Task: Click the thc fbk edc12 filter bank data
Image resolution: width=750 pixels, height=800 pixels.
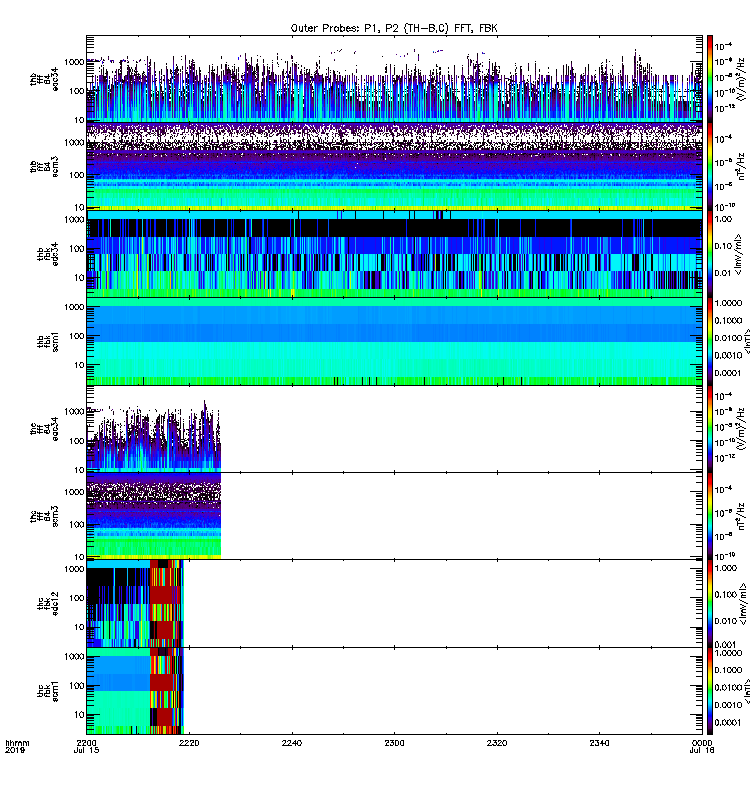Action: coord(135,604)
